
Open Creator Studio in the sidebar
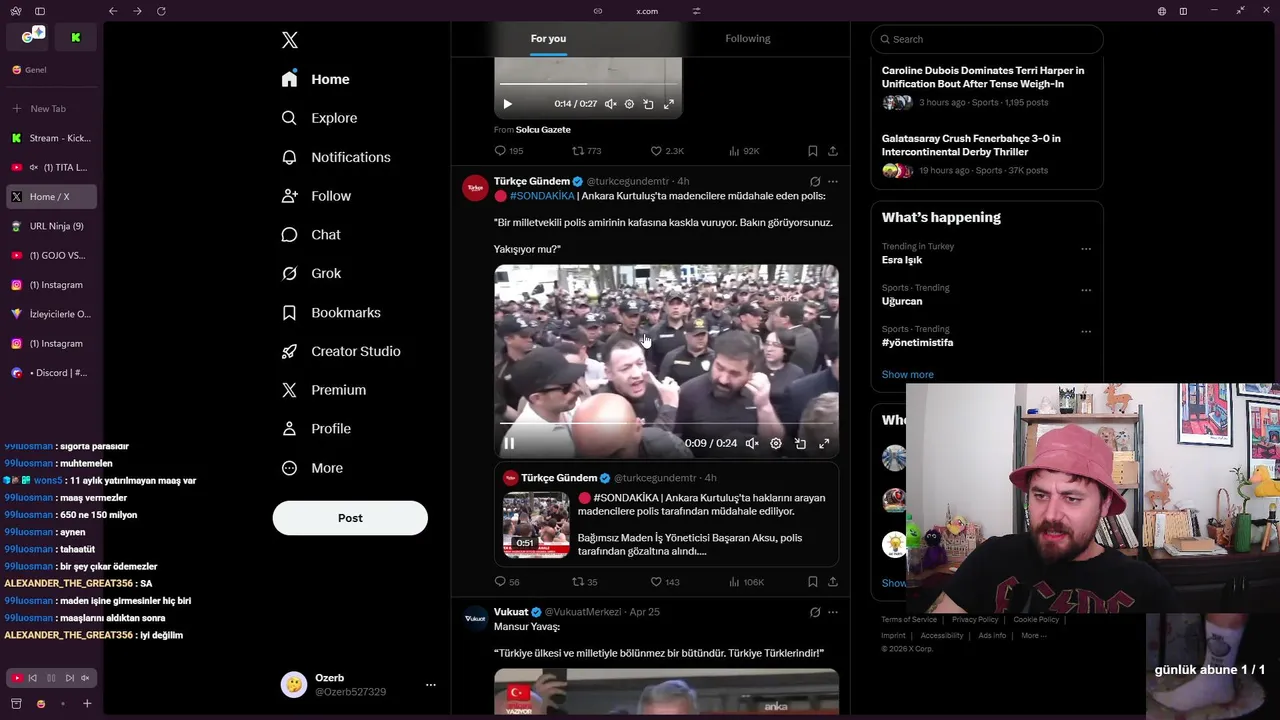point(341,351)
